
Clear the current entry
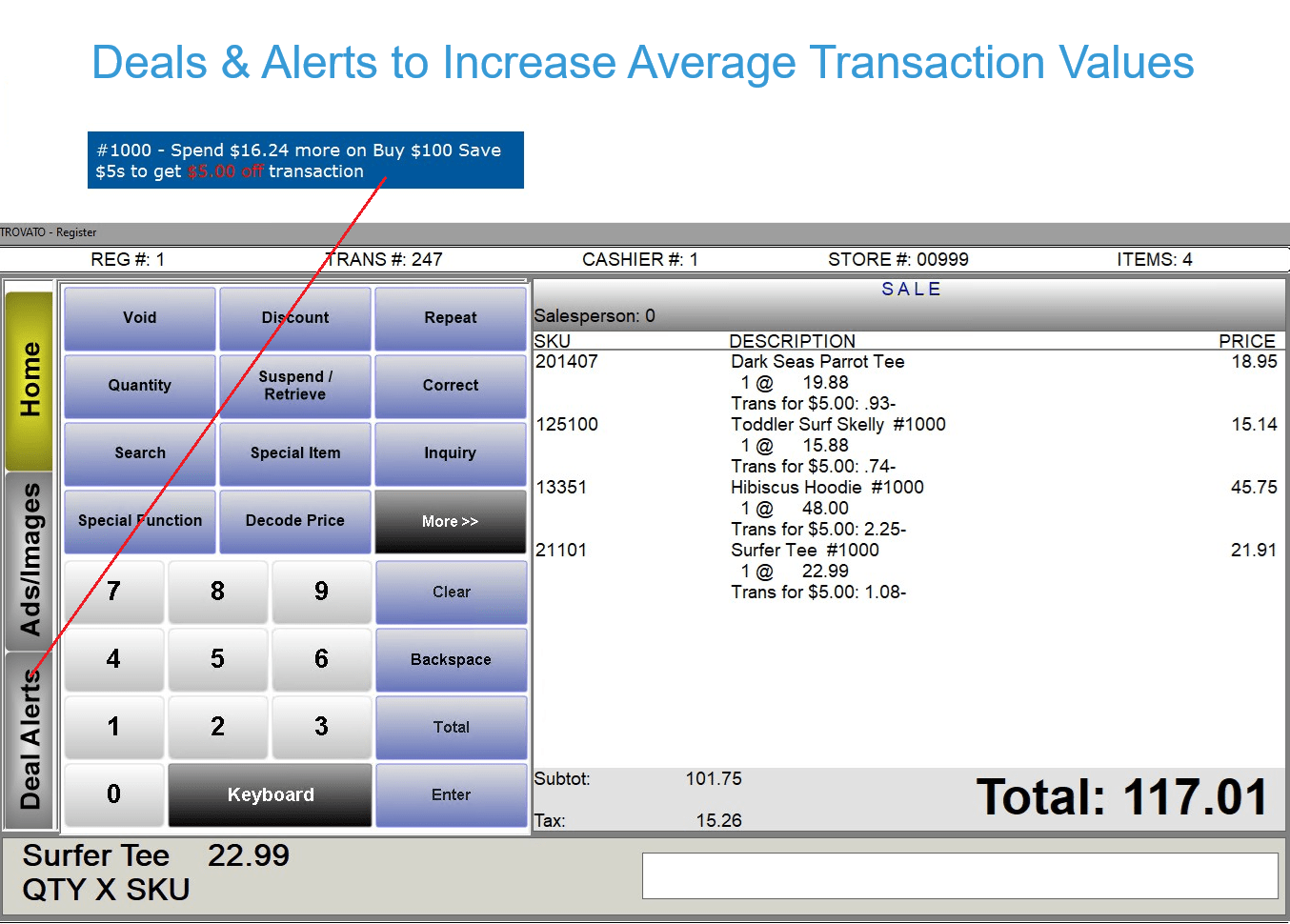pyautogui.click(x=450, y=592)
